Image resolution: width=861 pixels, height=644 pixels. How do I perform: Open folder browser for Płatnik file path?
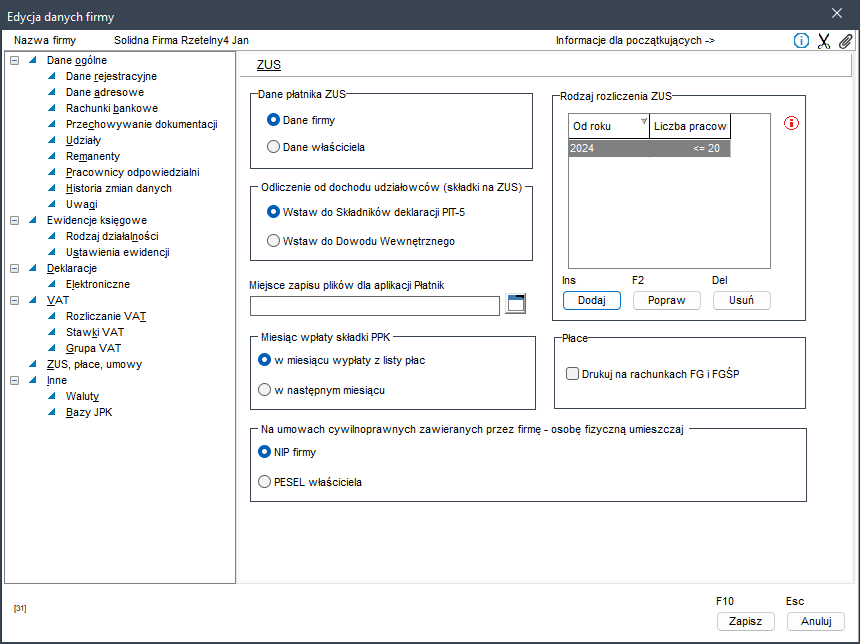(515, 305)
